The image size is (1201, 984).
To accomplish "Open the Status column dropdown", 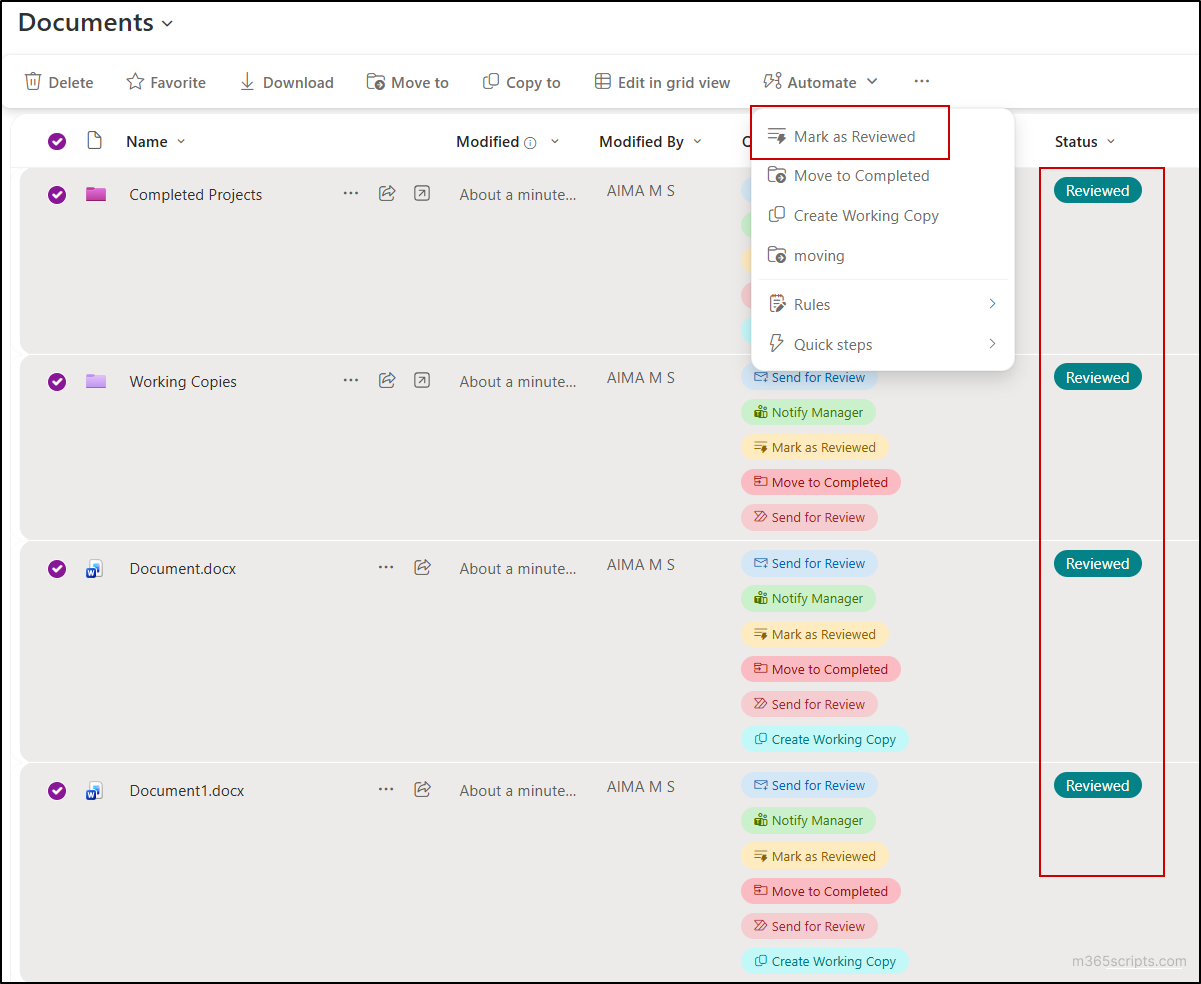I will point(1111,141).
